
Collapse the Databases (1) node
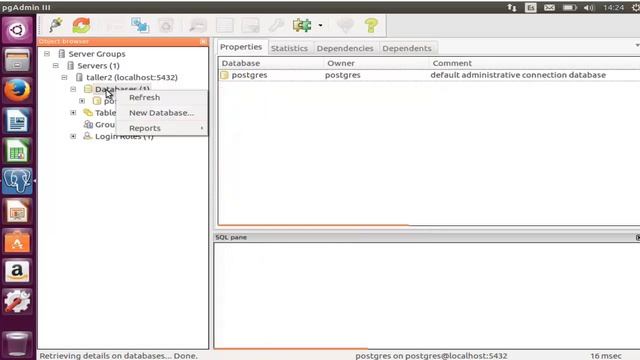click(x=73, y=89)
